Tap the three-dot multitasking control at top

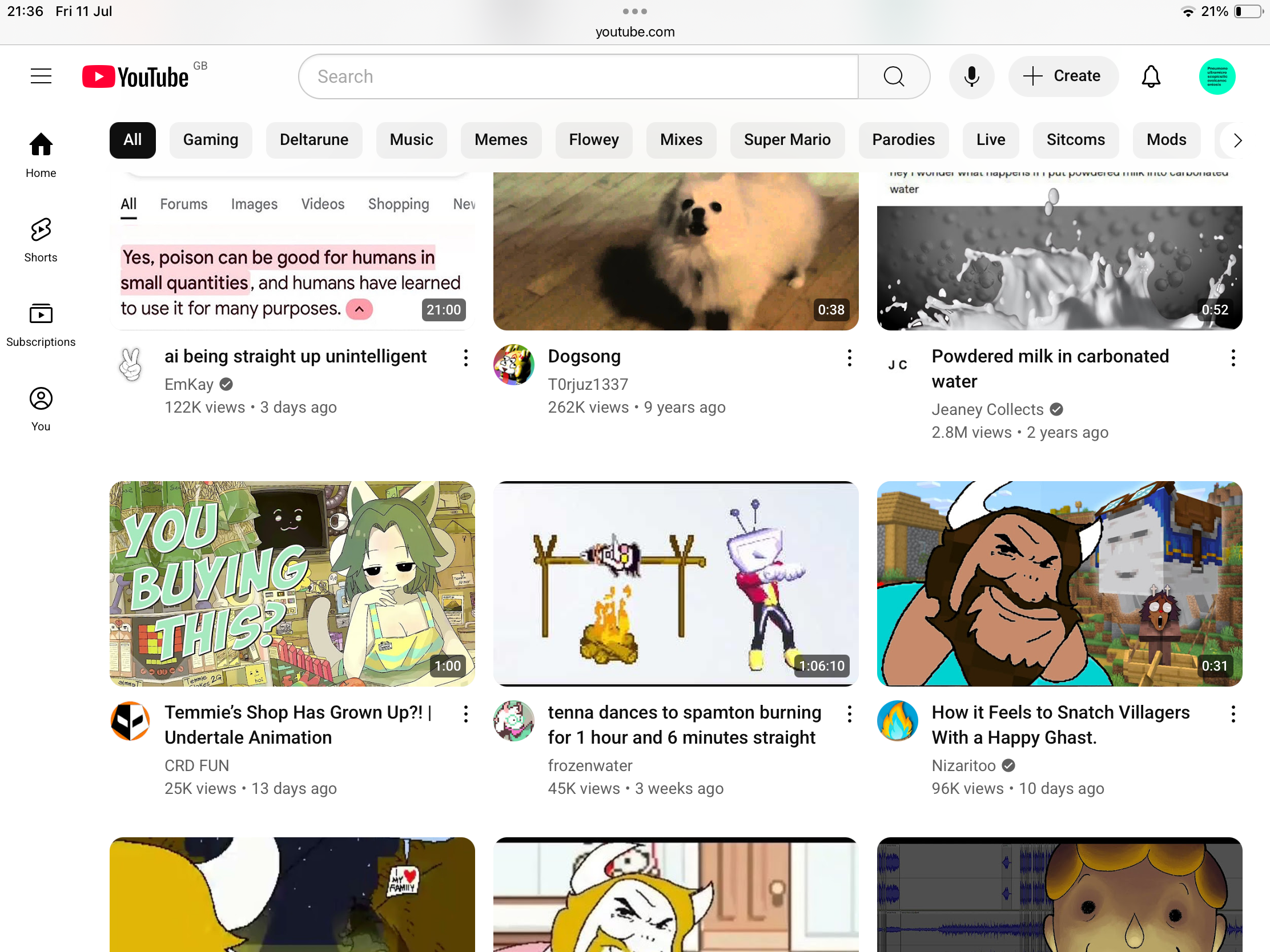634,11
